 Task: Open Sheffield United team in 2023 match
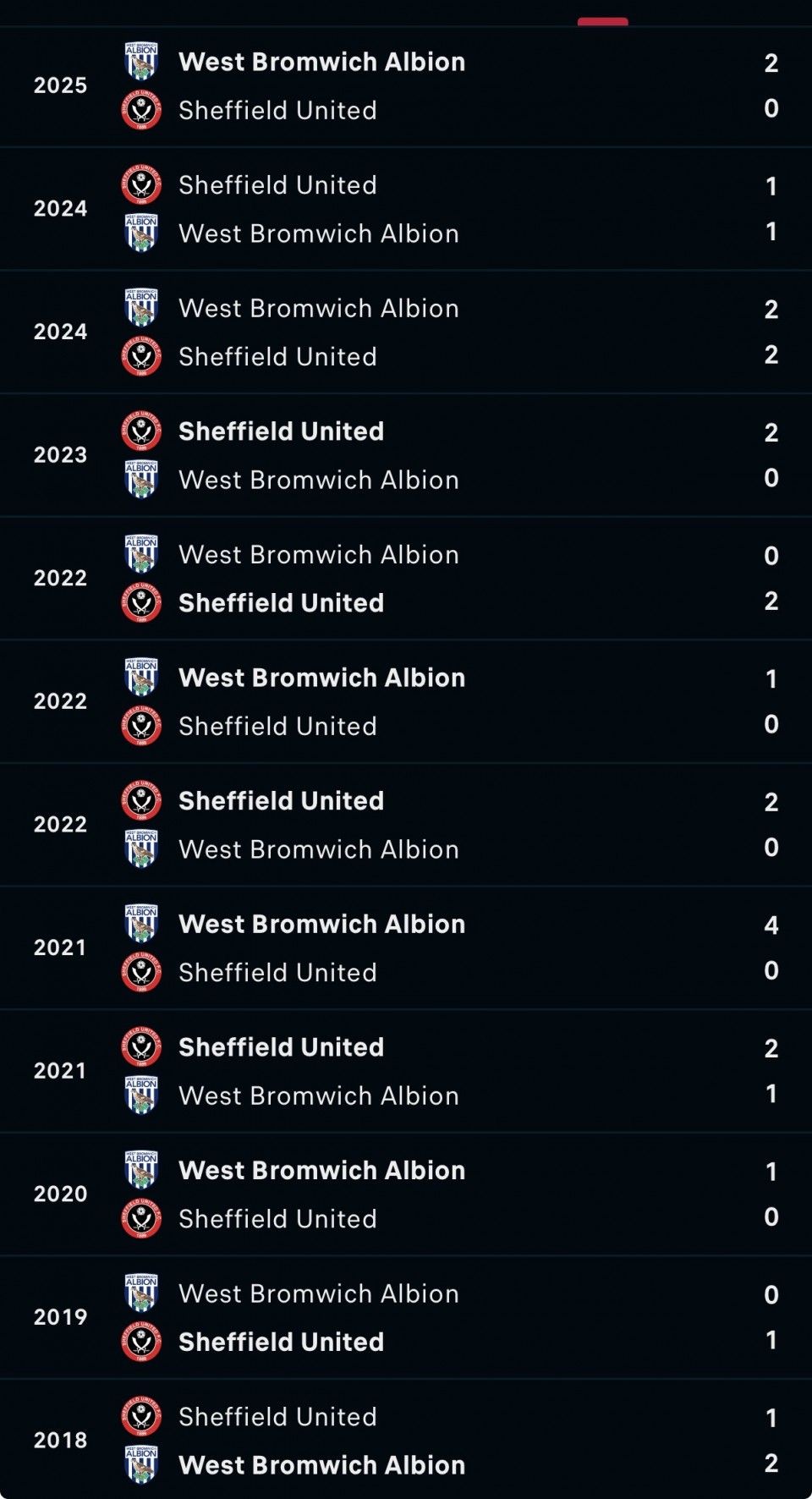(281, 431)
